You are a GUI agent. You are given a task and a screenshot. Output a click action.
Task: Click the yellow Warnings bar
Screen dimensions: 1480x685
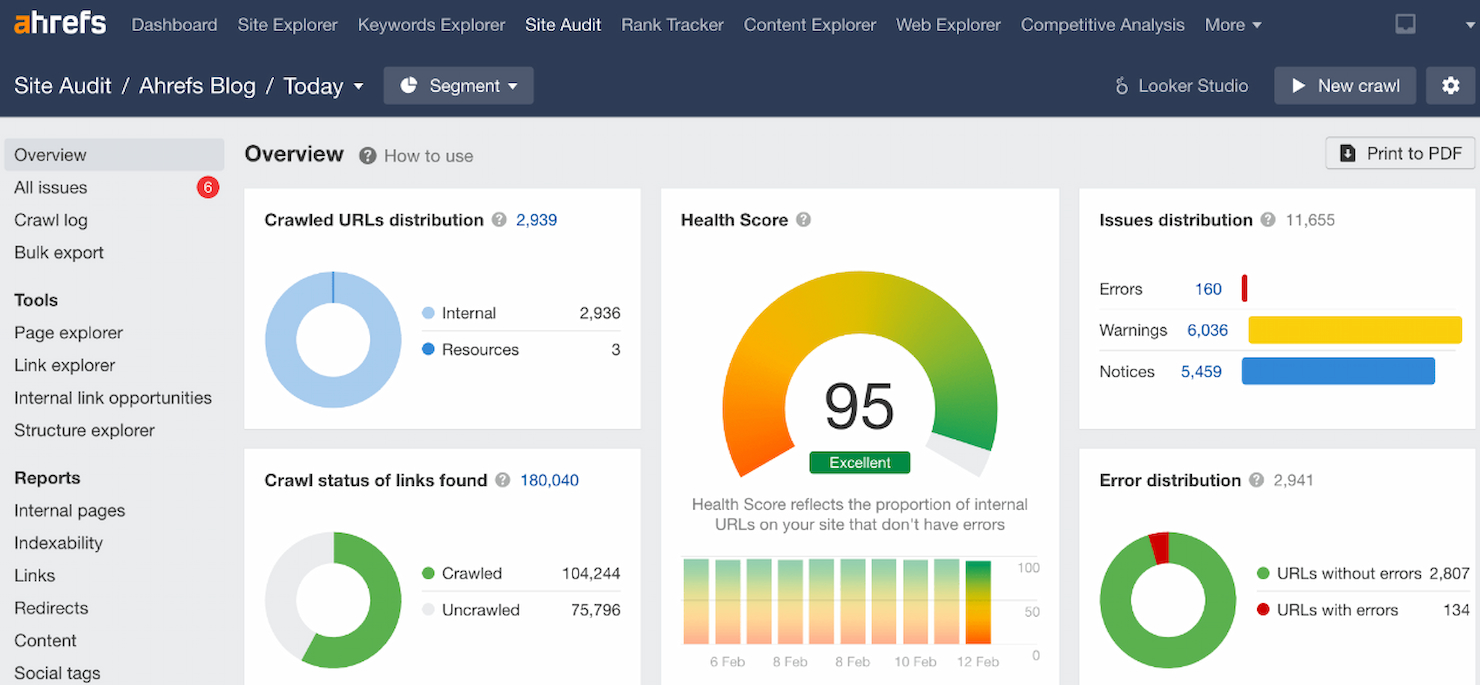1355,330
